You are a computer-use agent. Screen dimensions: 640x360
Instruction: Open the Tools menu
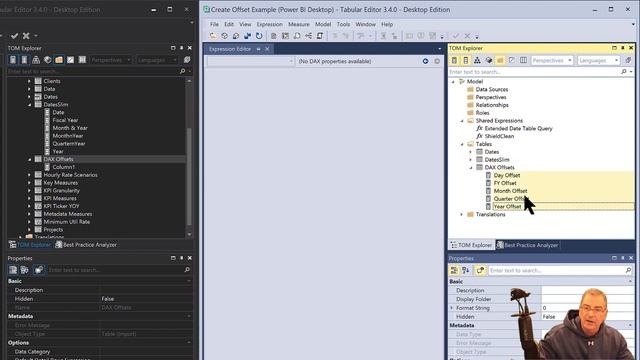pos(343,24)
